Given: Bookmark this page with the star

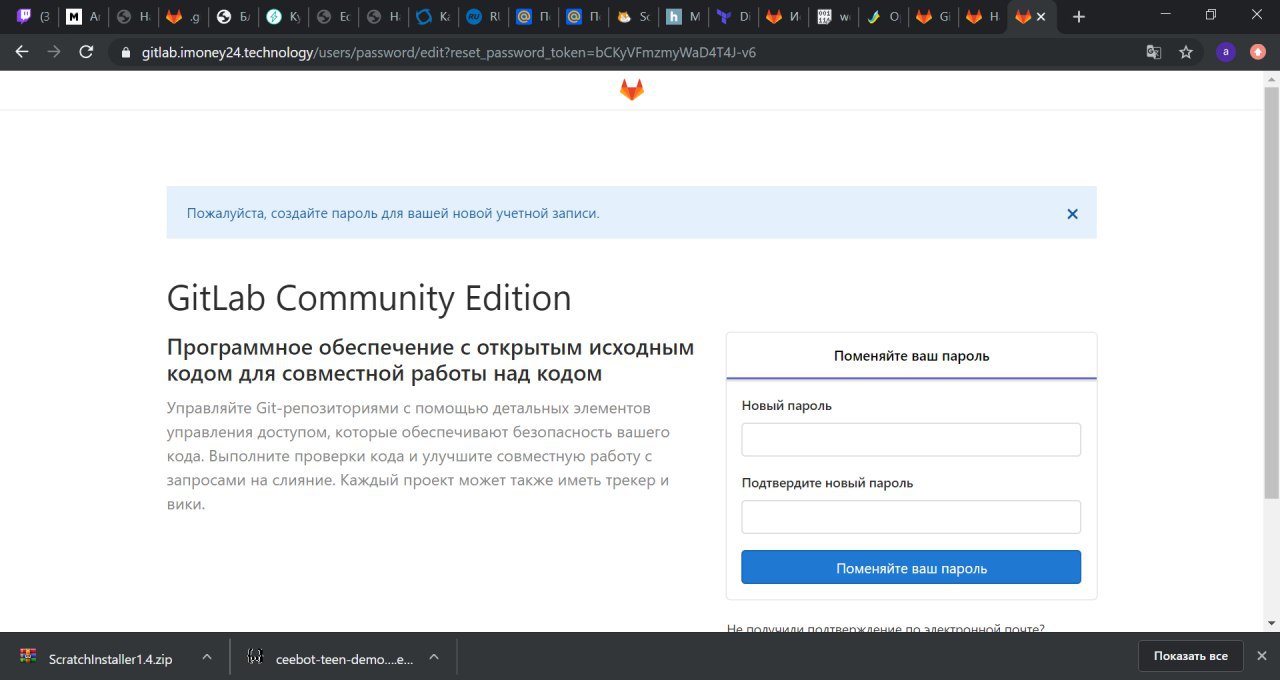Looking at the screenshot, I should click(x=1186, y=52).
